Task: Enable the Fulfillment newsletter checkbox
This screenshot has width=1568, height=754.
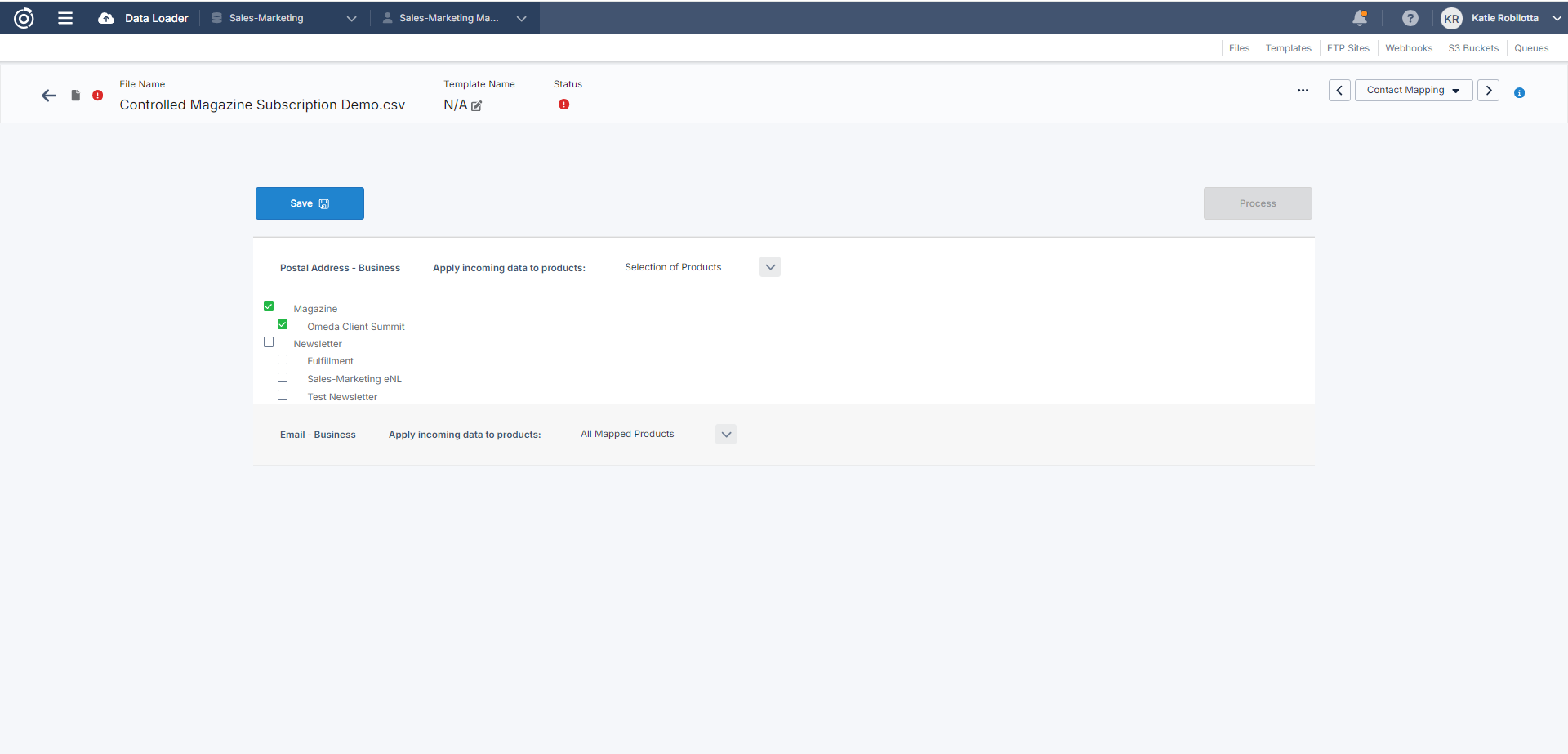Action: (x=283, y=359)
